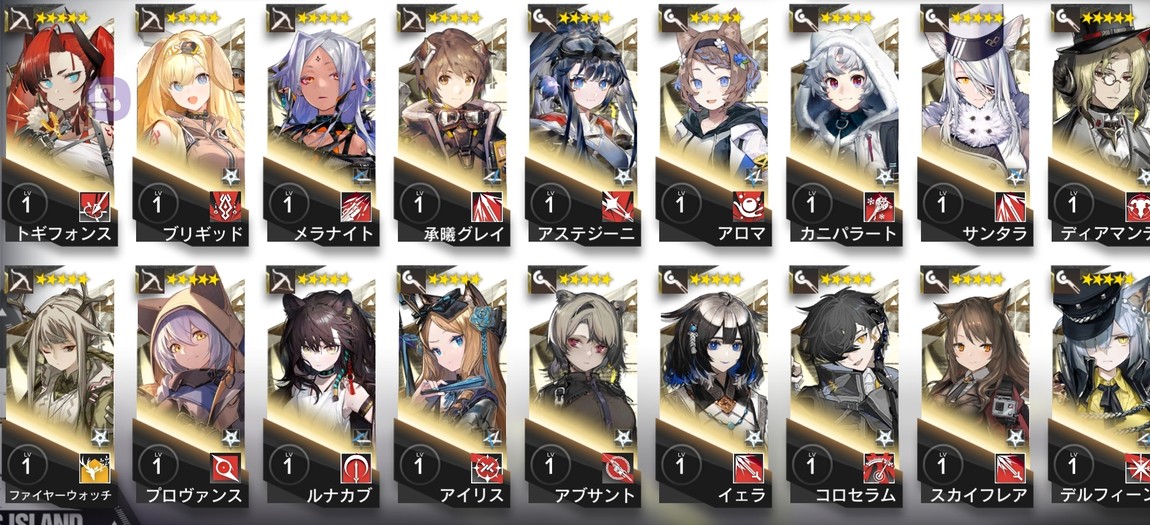
Task: Tap コロセラム's red gauge skill icon
Action: click(x=879, y=468)
